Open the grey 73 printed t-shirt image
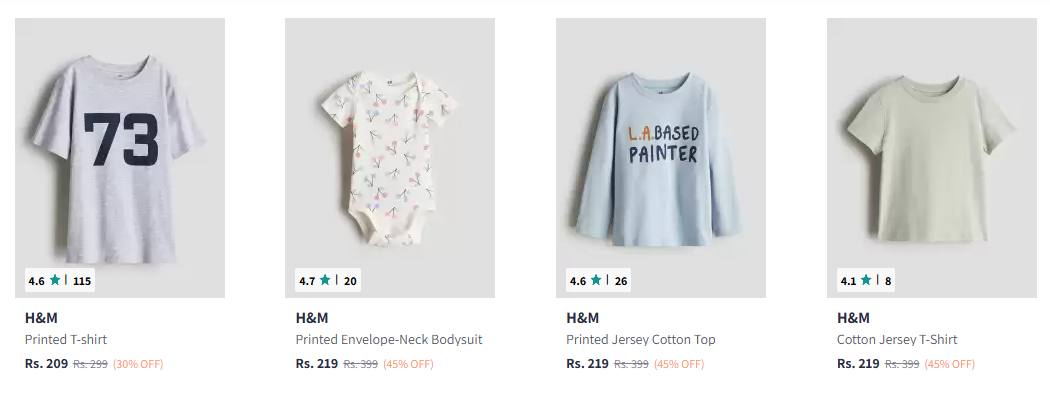The image size is (1050, 395). [120, 158]
